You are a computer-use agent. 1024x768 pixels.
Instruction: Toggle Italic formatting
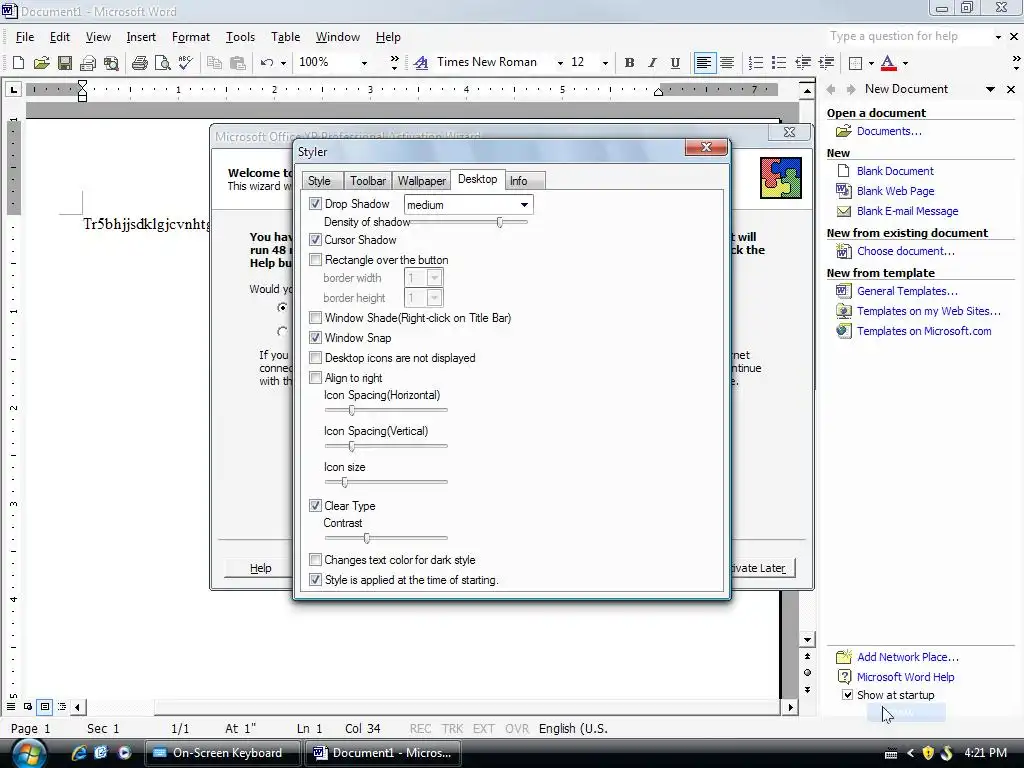652,63
